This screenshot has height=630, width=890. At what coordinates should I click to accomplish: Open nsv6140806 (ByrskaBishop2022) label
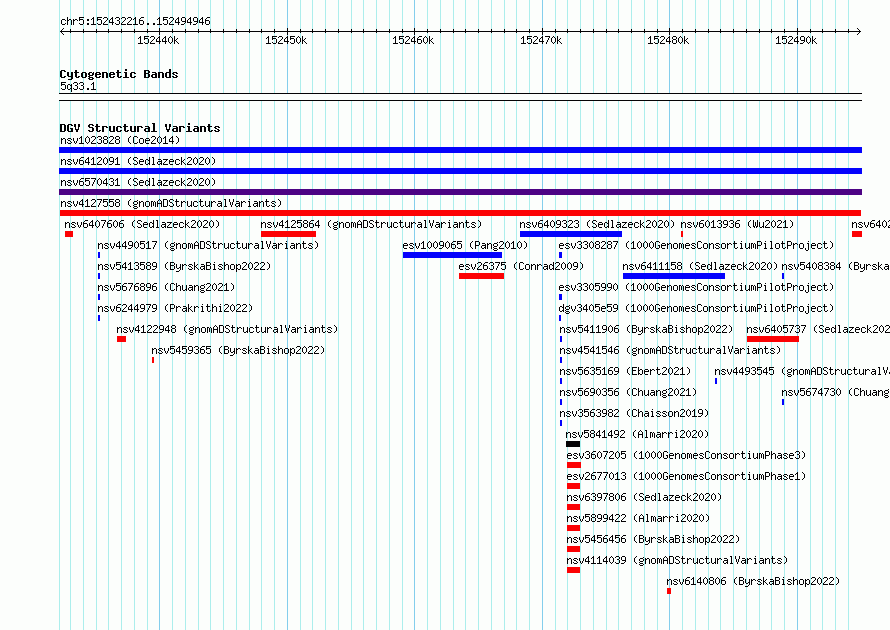[x=753, y=581]
